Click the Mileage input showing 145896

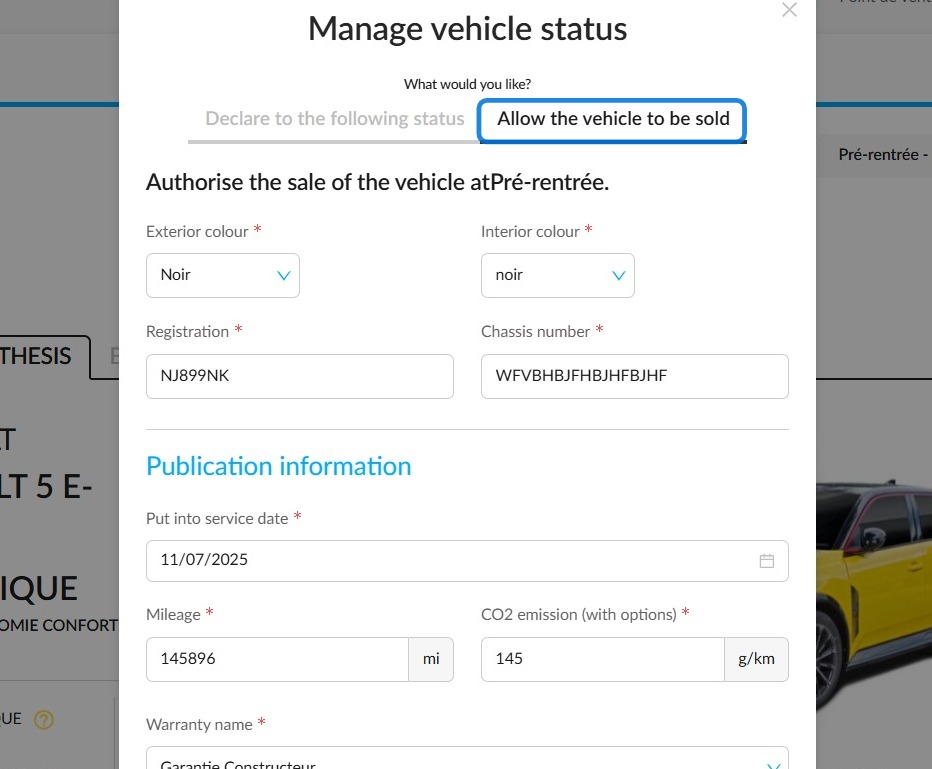277,659
